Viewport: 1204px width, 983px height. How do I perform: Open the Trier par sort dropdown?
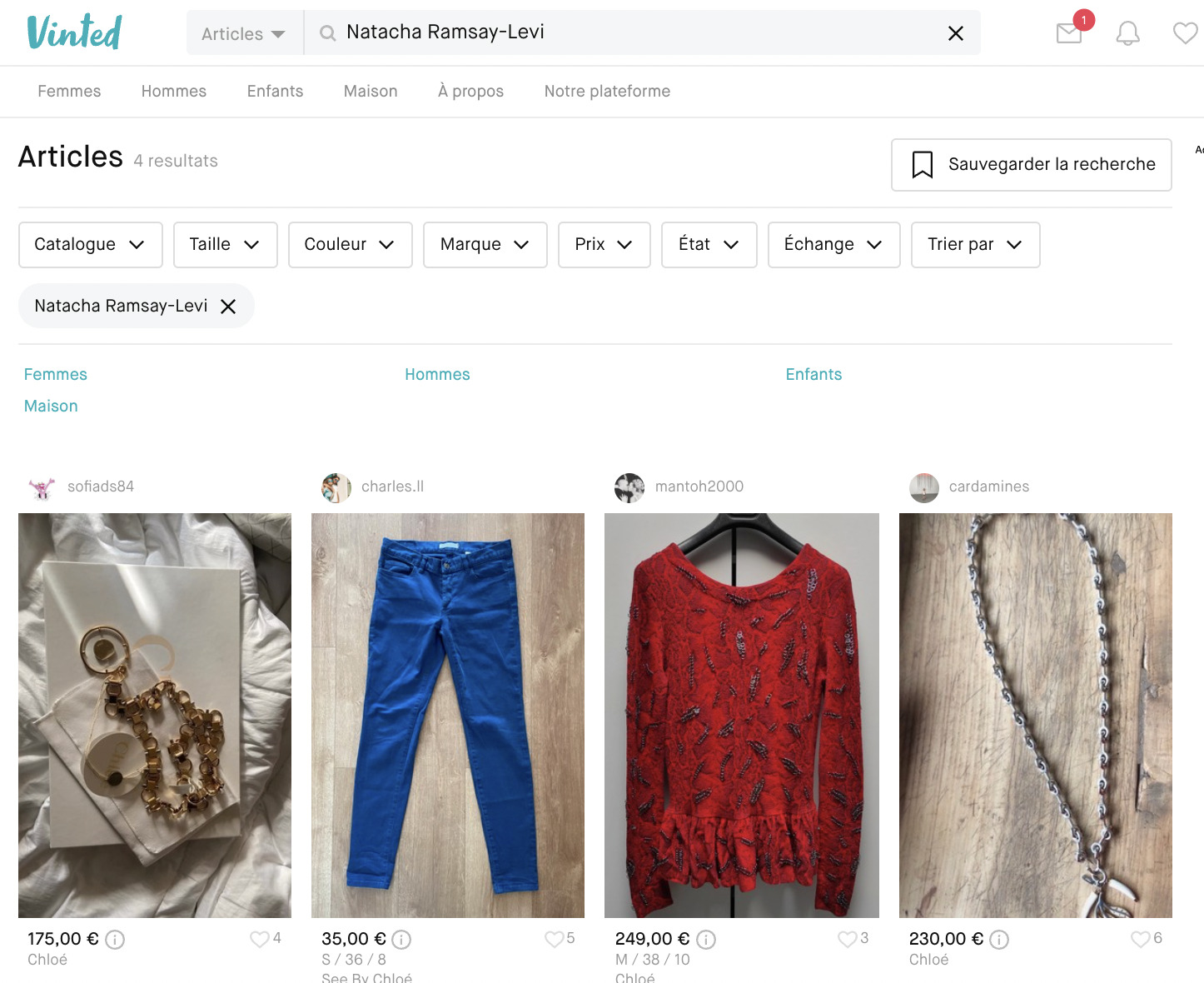[x=975, y=245]
